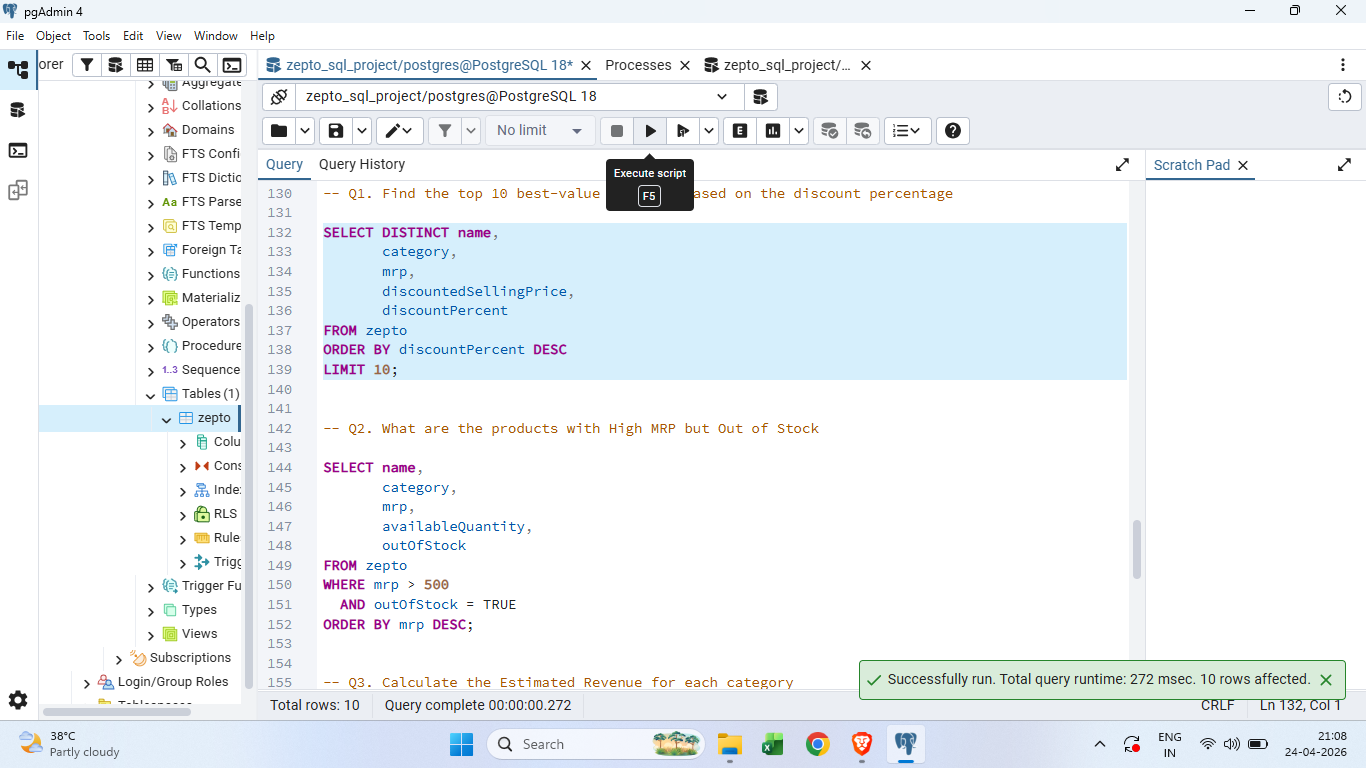Open the Object menu
1366x768 pixels.
pos(53,36)
